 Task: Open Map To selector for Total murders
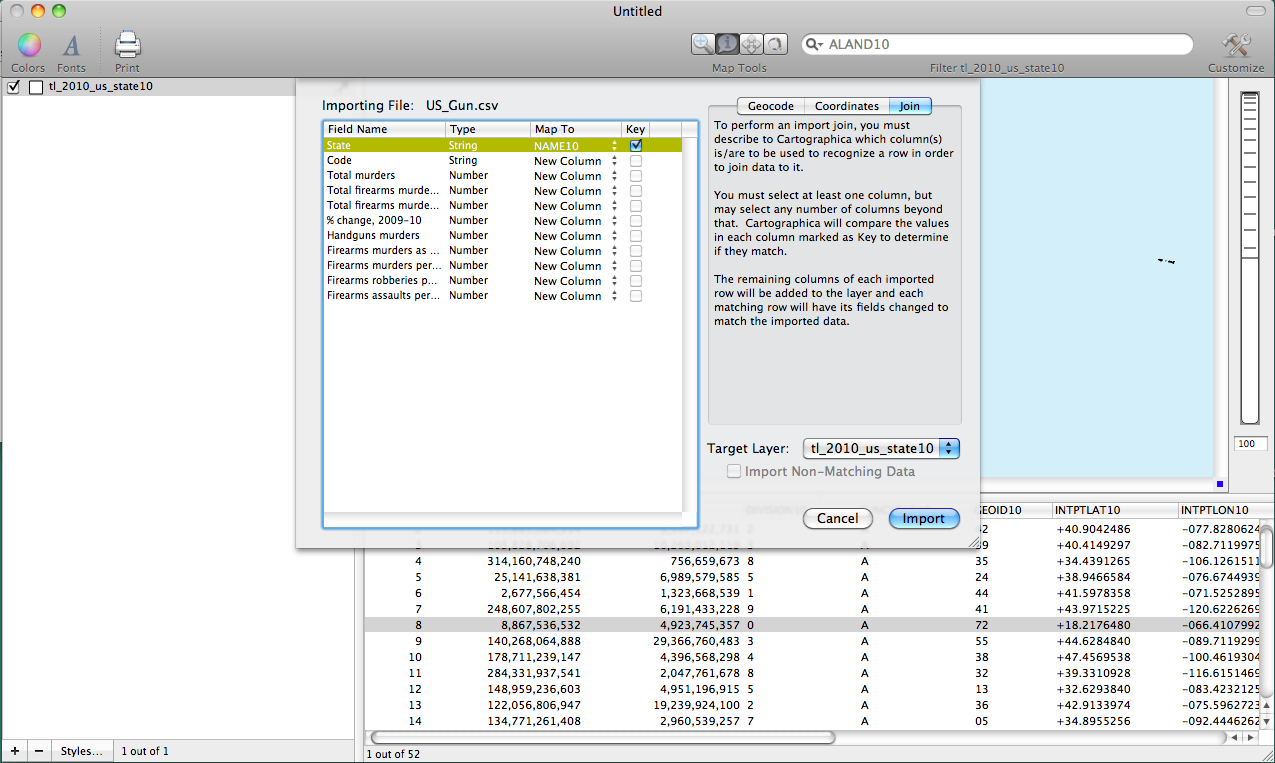[613, 176]
